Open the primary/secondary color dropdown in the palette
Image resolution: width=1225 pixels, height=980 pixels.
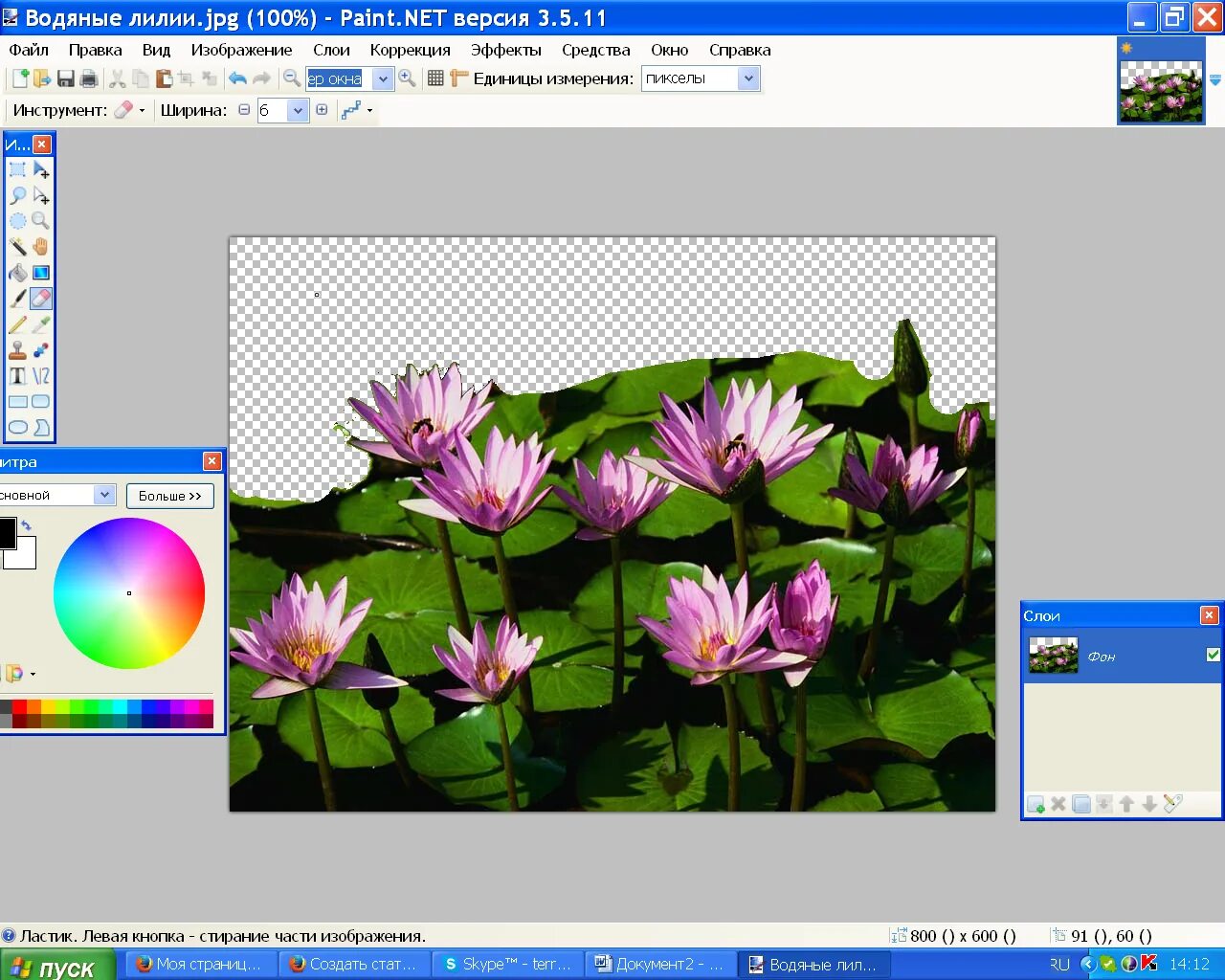pos(105,495)
